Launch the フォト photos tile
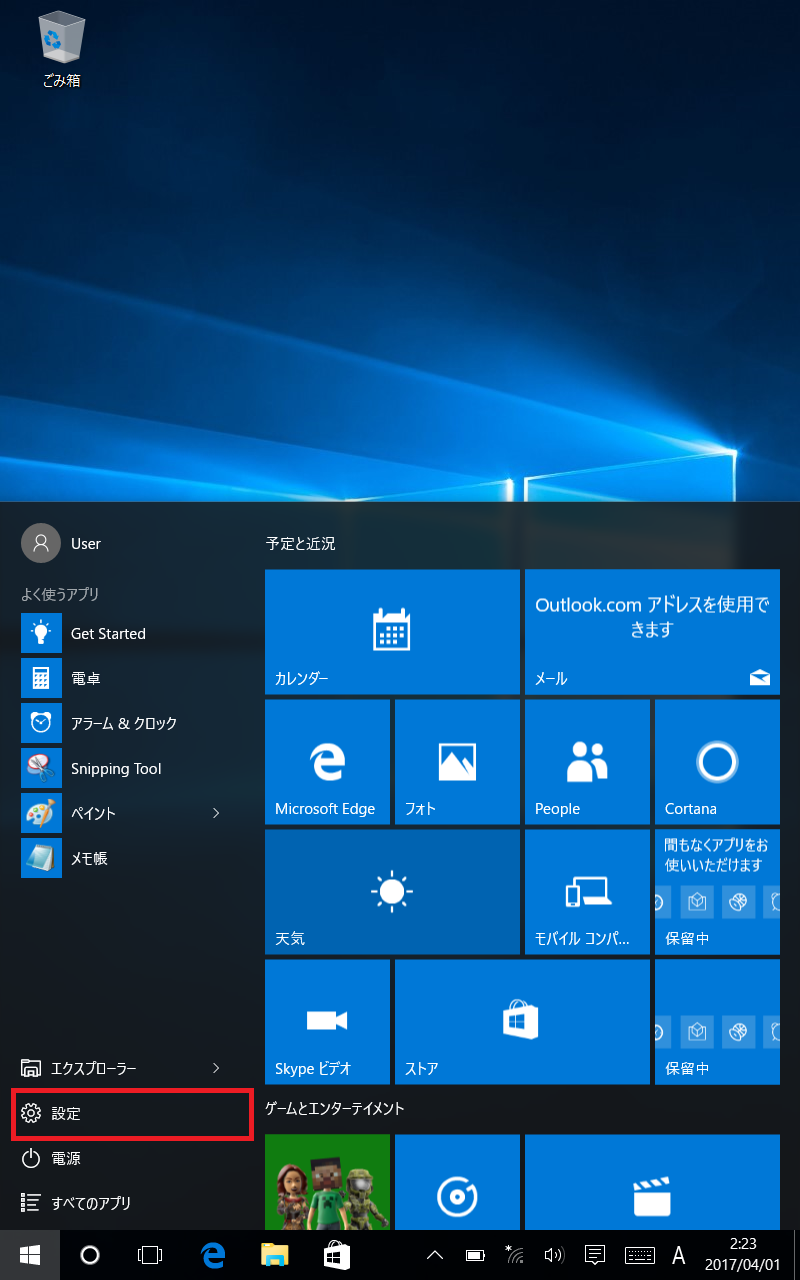The width and height of the screenshot is (800, 1280). coord(457,762)
